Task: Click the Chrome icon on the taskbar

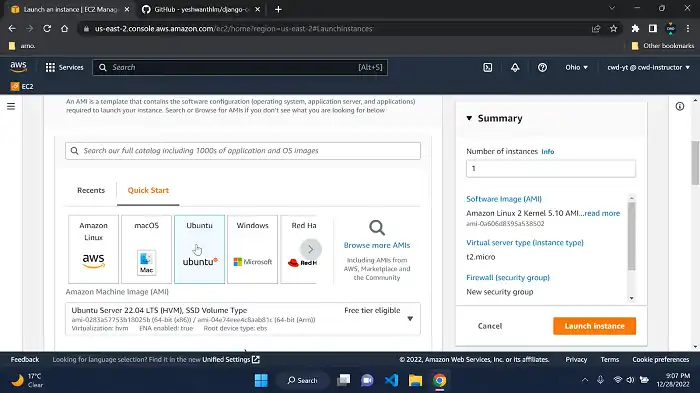Action: click(439, 380)
